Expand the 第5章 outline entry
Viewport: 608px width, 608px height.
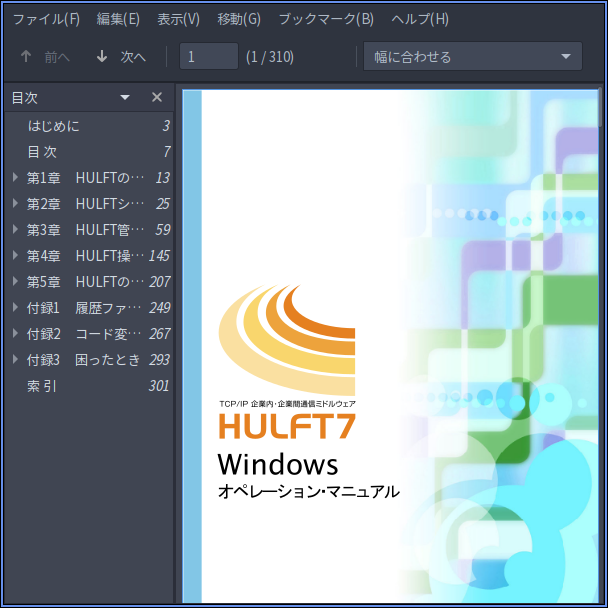coord(15,282)
